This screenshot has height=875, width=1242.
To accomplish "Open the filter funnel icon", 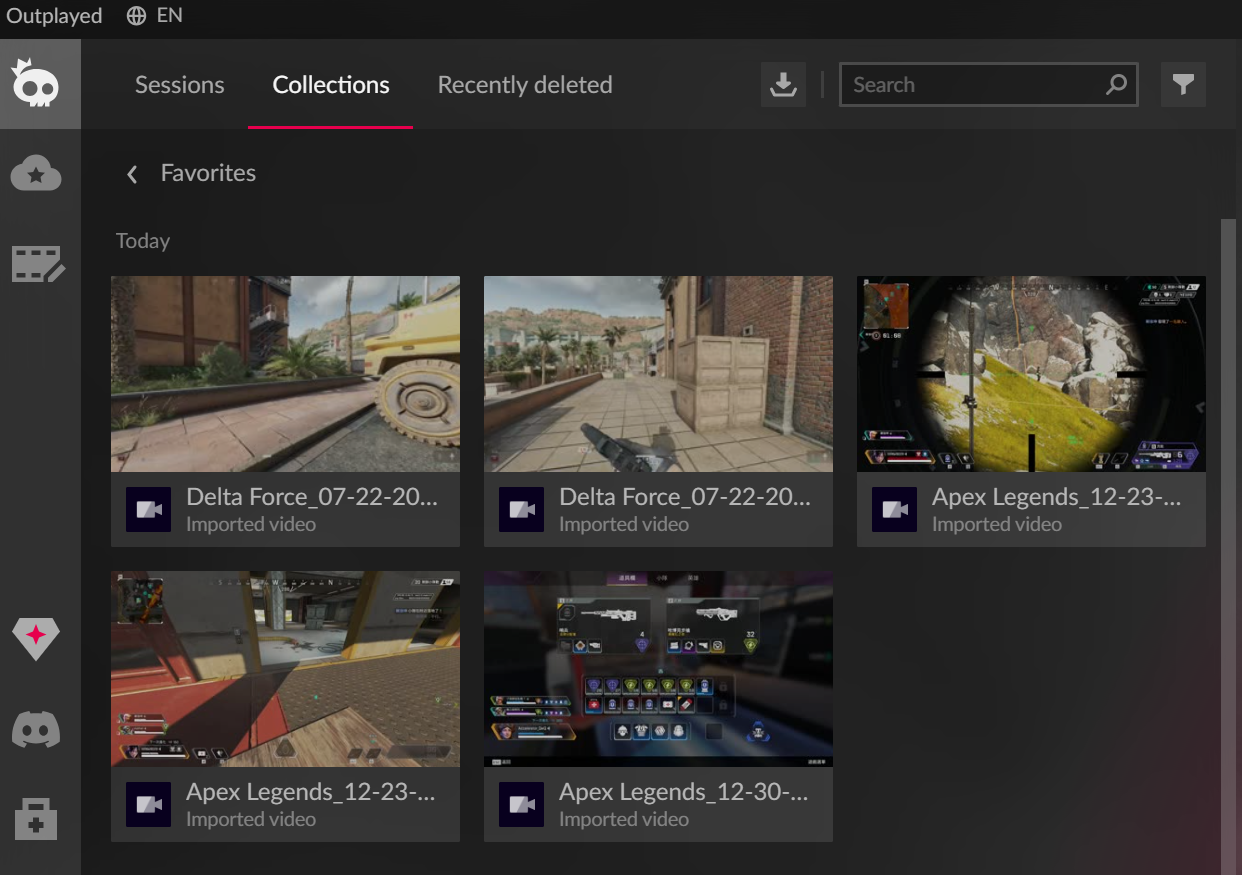I will (1183, 85).
